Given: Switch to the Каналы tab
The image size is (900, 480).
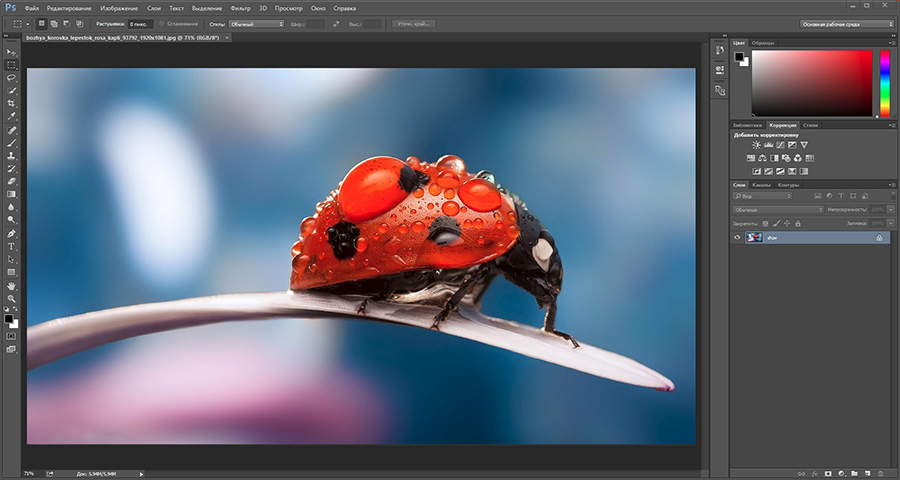Looking at the screenshot, I should tap(761, 185).
